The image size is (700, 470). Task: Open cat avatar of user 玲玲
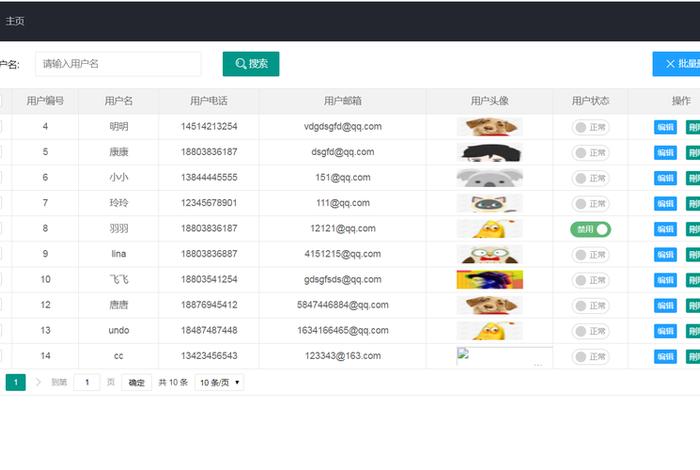(490, 203)
